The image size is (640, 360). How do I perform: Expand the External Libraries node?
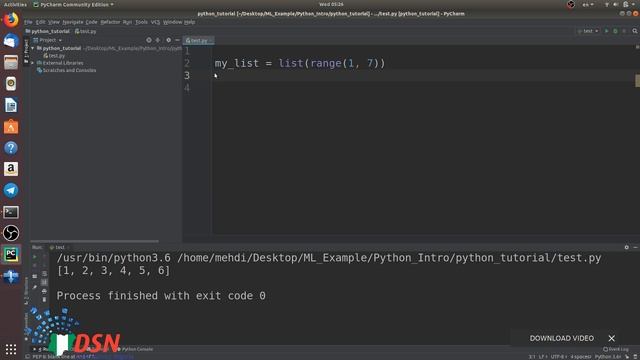coord(33,63)
